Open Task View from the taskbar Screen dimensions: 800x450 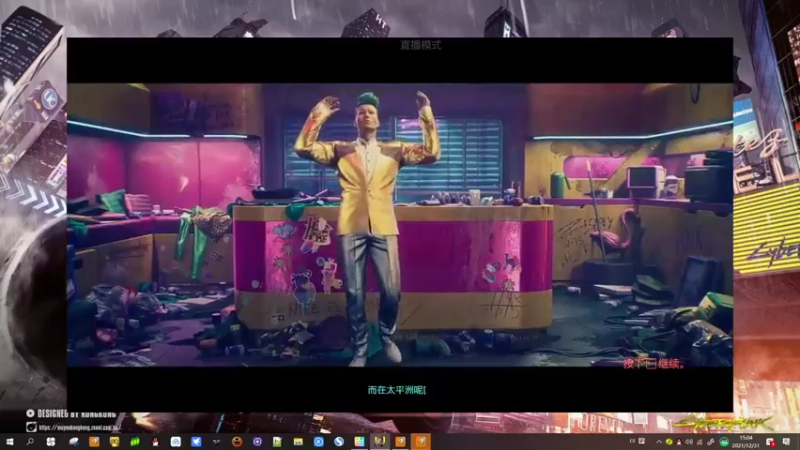click(51, 442)
